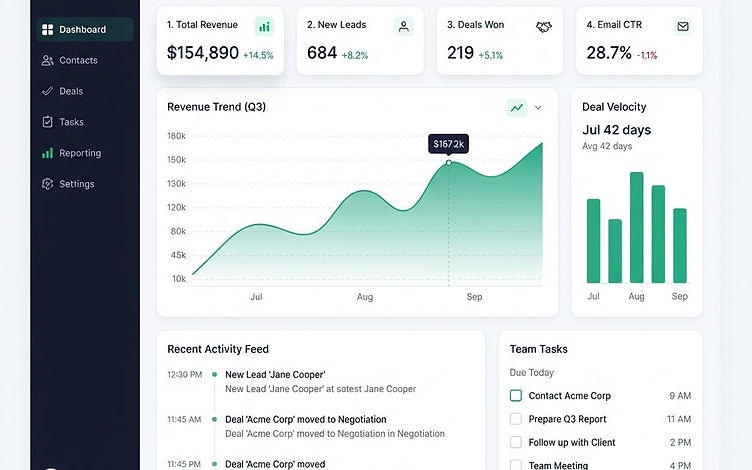
Task: Click the 'Avg 42 days' label
Action: tap(607, 146)
